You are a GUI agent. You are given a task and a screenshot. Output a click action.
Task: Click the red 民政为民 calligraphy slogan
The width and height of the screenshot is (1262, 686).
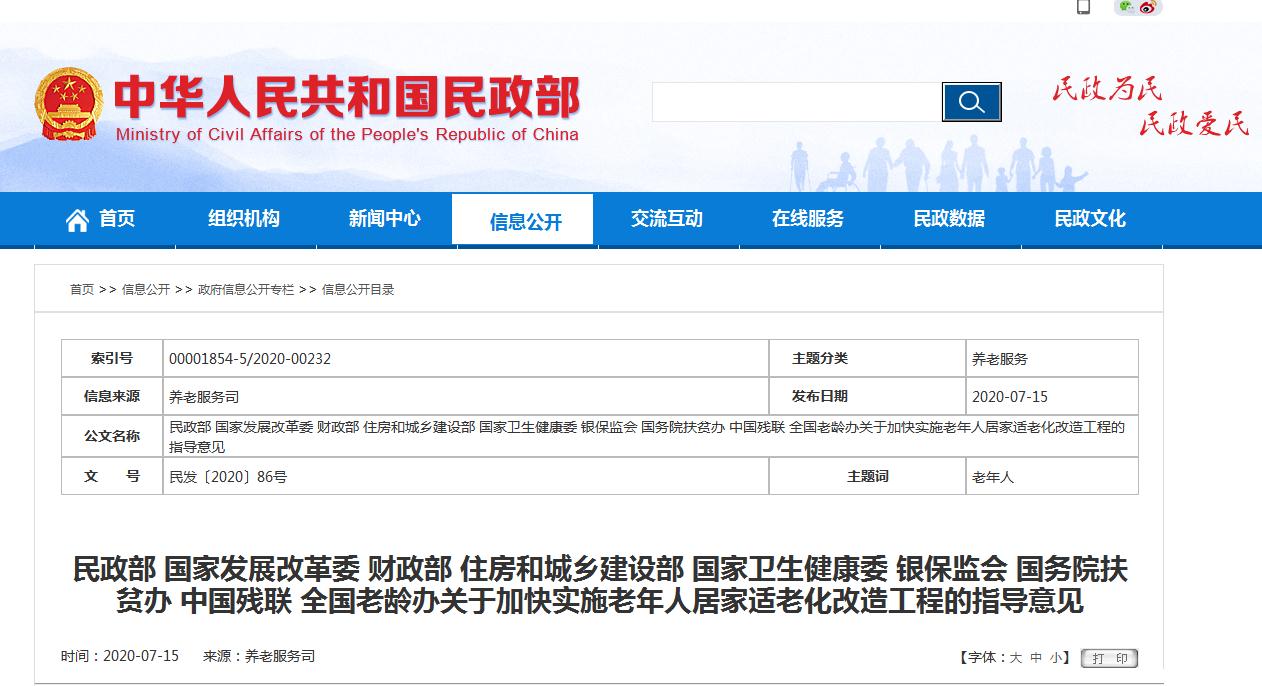pos(1107,89)
